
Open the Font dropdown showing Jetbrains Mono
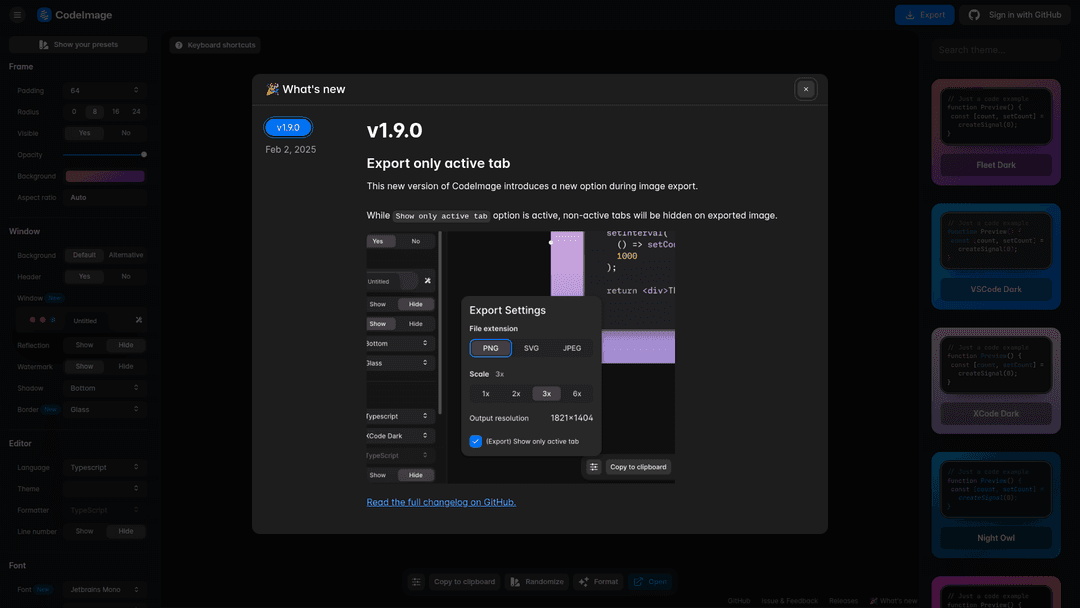(105, 590)
